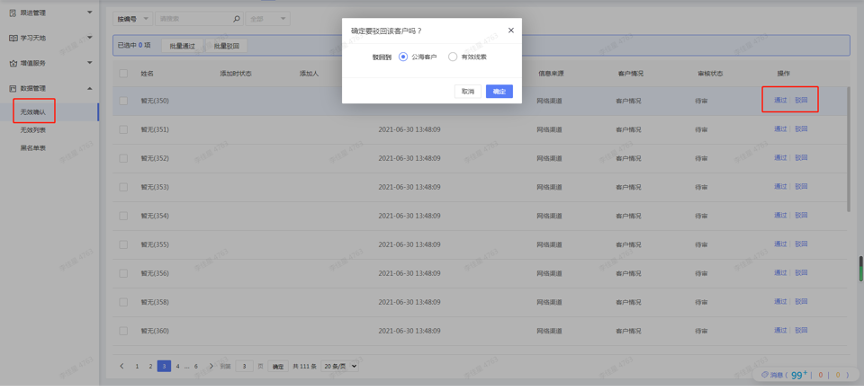Open the 无效列表 submenu item
This screenshot has height=387, width=864.
coord(33,130)
